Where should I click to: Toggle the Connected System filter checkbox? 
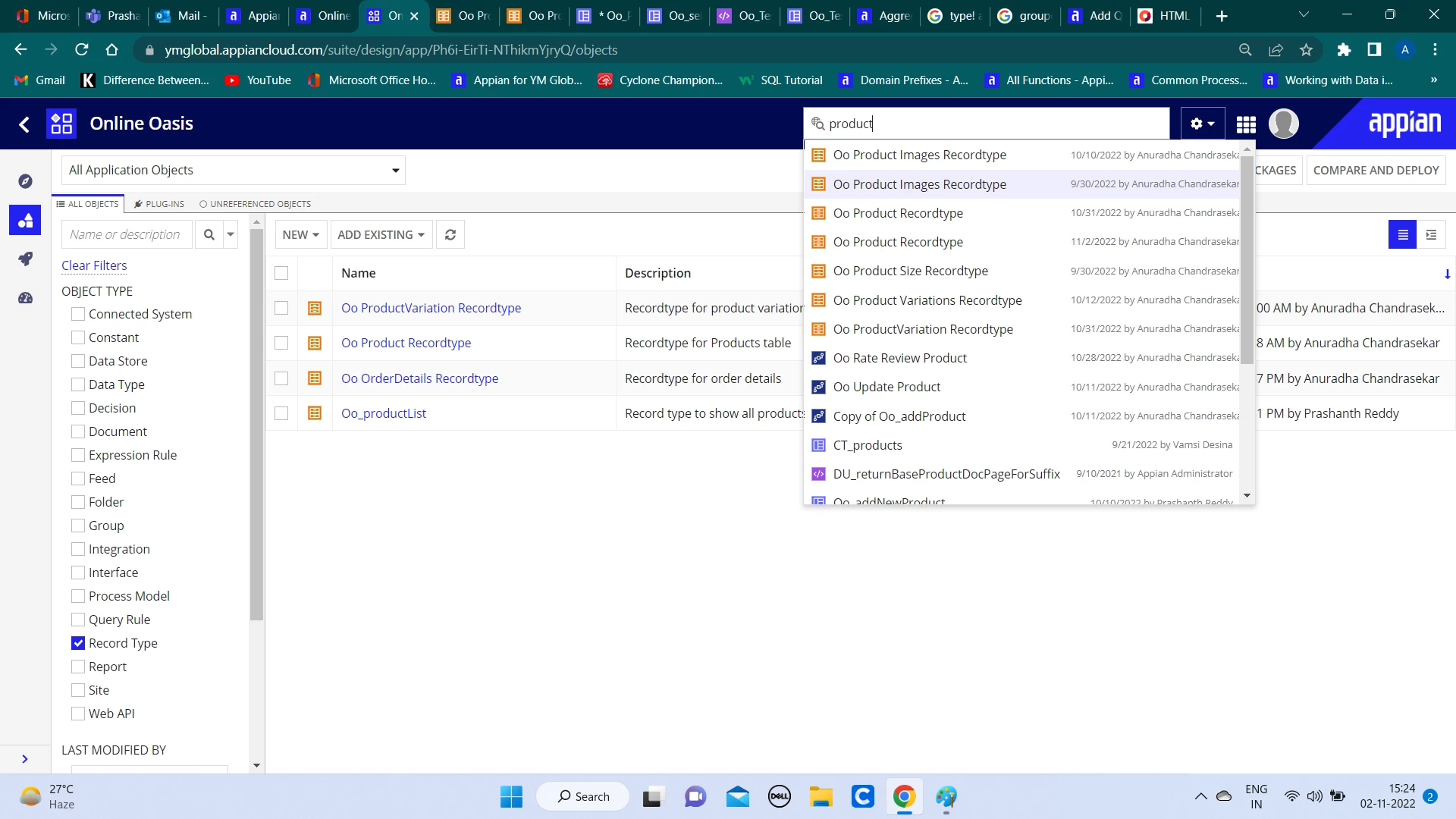pyautogui.click(x=78, y=314)
